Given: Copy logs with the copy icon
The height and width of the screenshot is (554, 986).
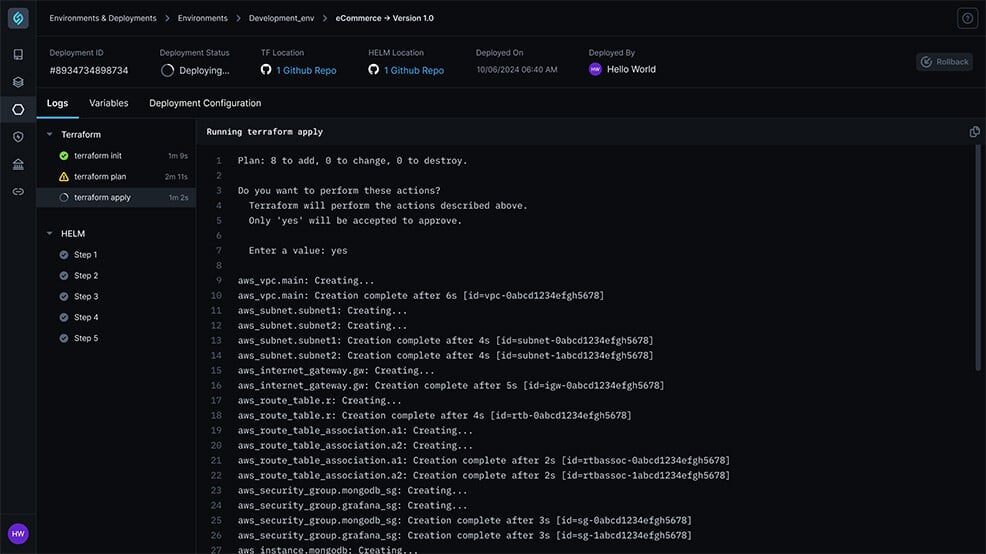Looking at the screenshot, I should [x=974, y=131].
